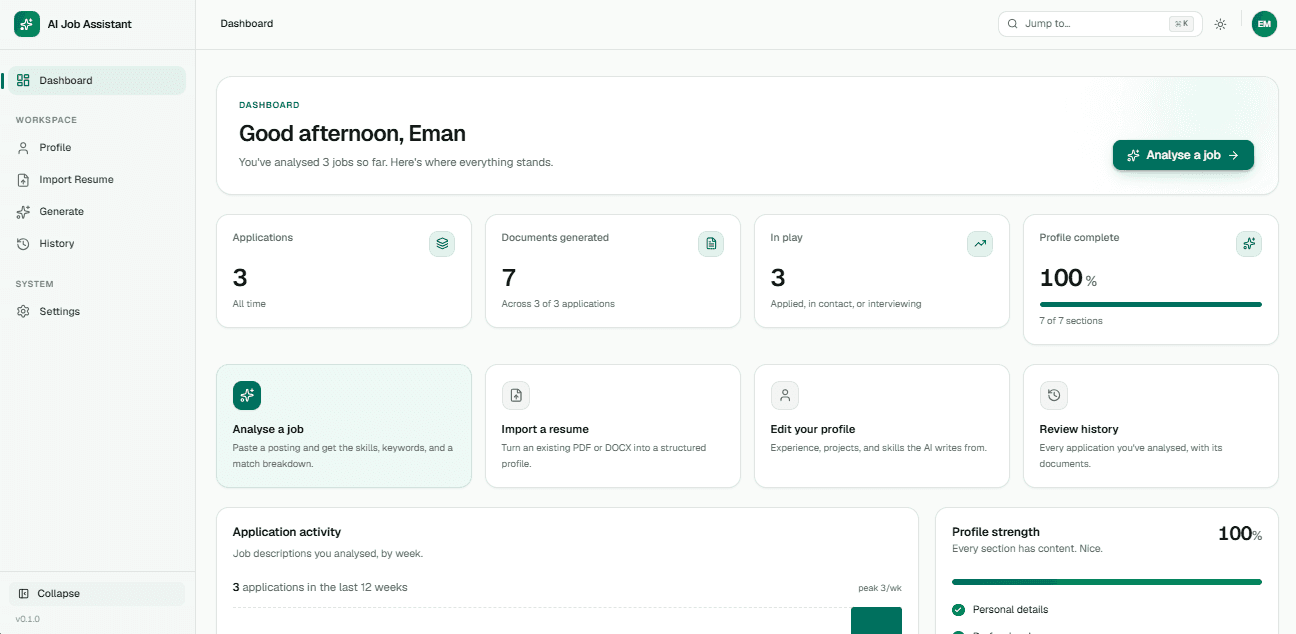Click the 'Personal details' label
The height and width of the screenshot is (634, 1296).
1010,610
